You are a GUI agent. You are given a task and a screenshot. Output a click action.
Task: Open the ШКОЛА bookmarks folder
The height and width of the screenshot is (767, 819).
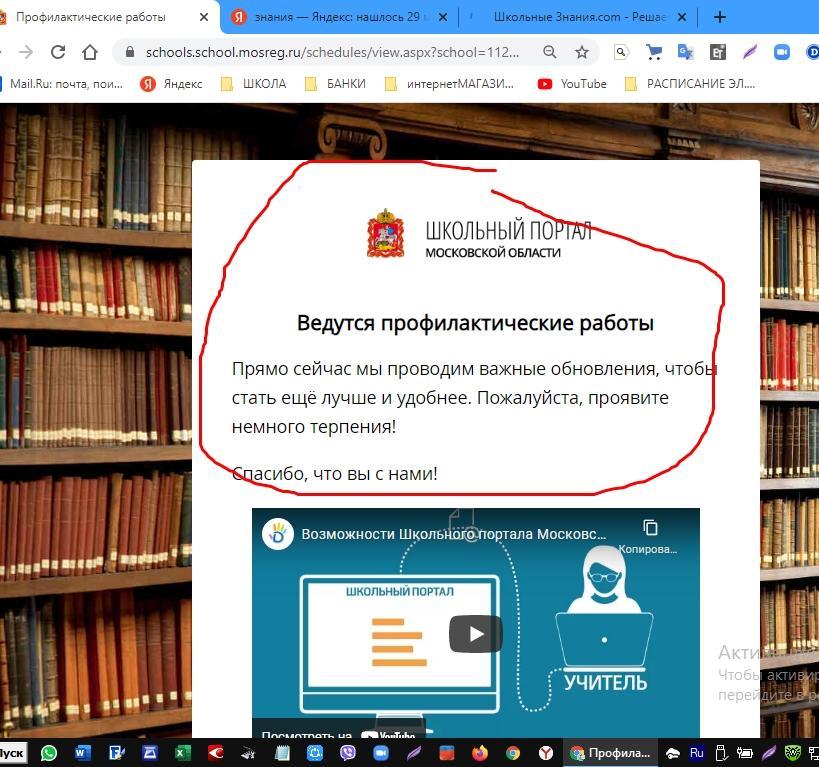click(254, 84)
